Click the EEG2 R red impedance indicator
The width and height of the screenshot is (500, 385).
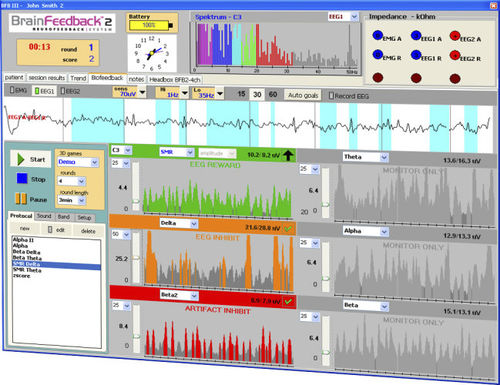(455, 55)
